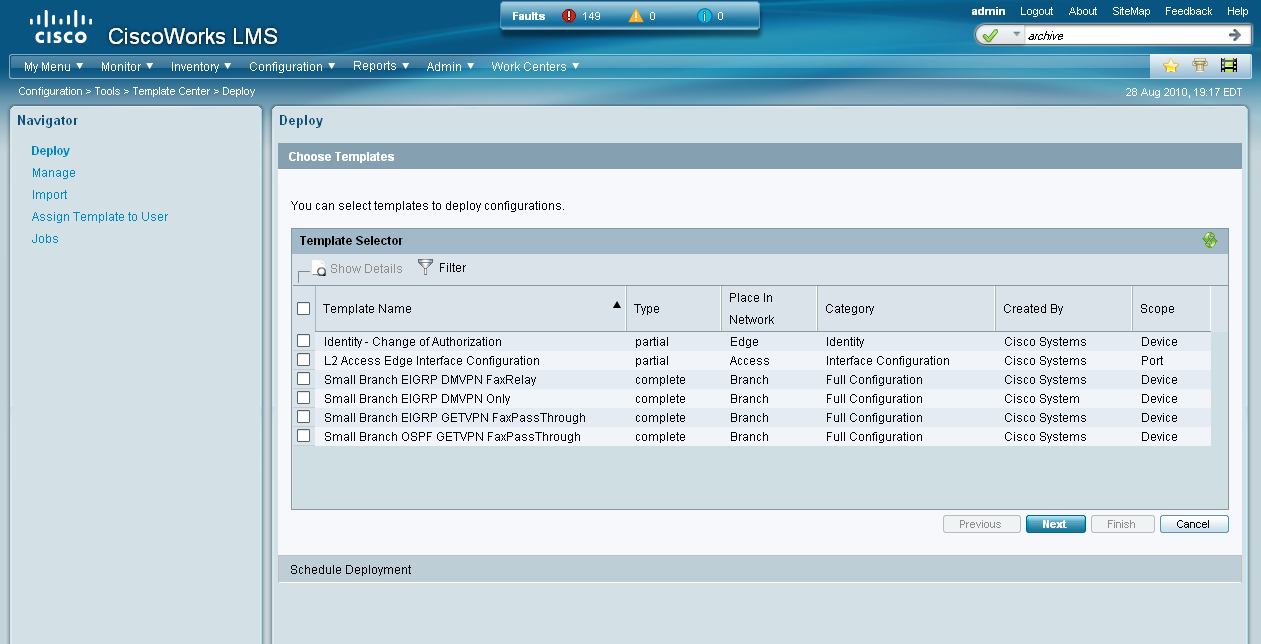Click the green checkmark search icon
The width and height of the screenshot is (1261, 644).
990,35
